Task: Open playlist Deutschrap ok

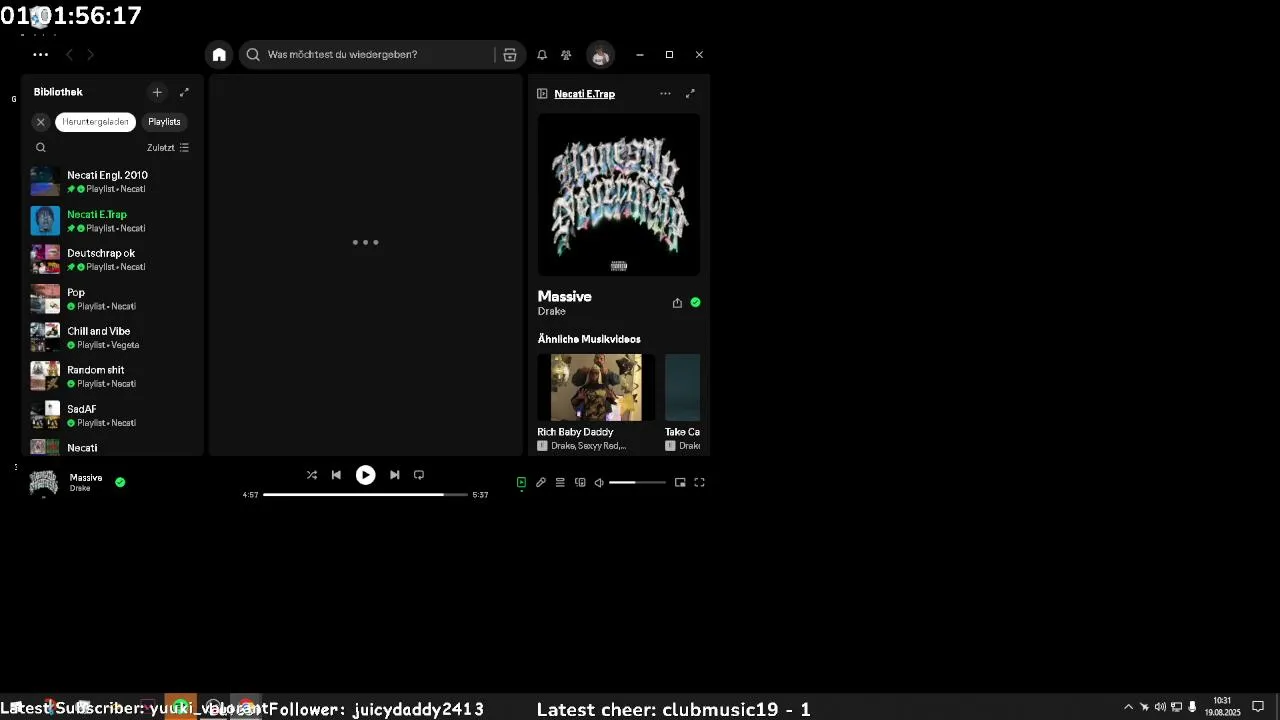Action: 112,259
